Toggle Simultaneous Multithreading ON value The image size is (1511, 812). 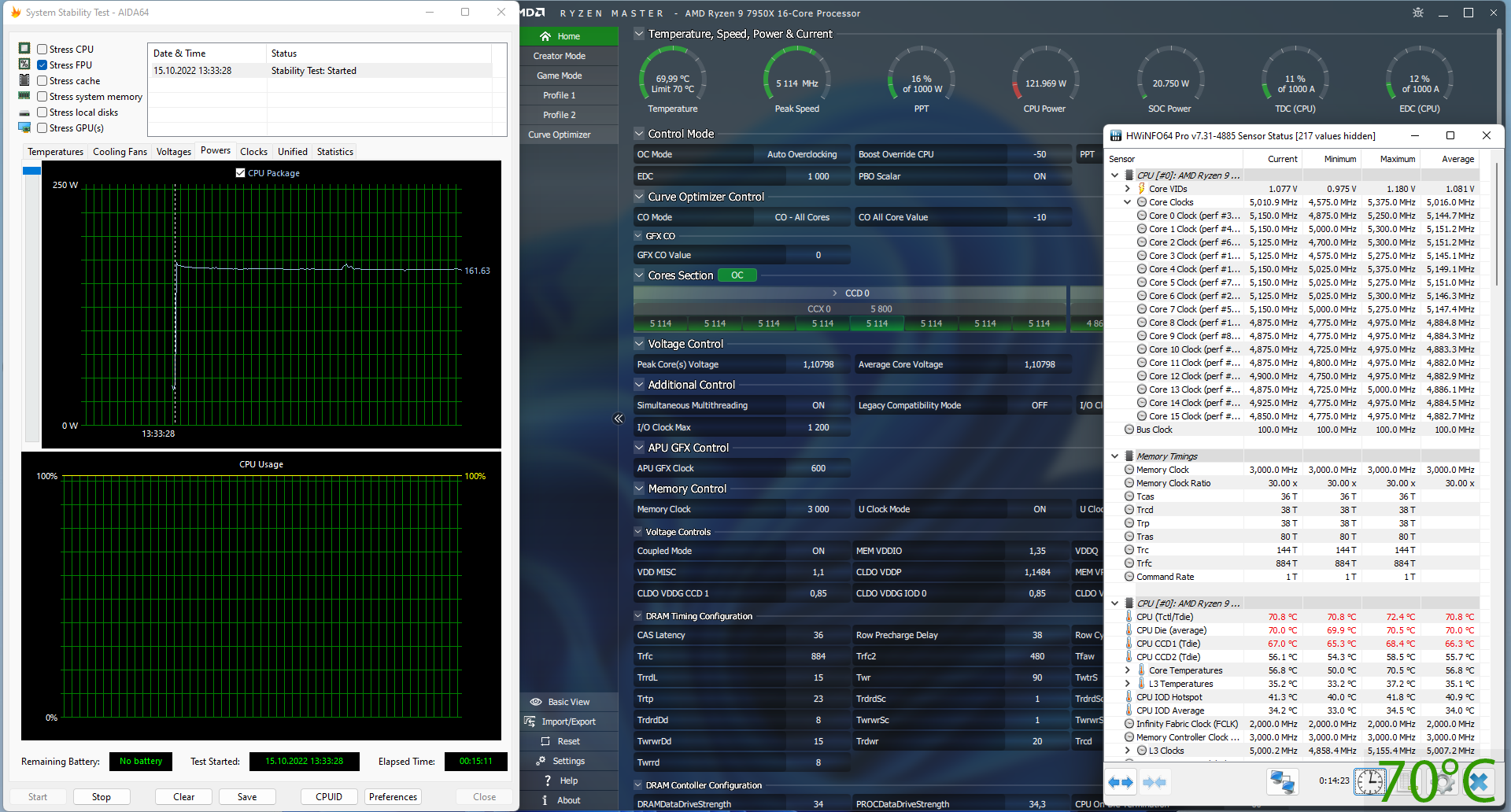click(x=818, y=405)
